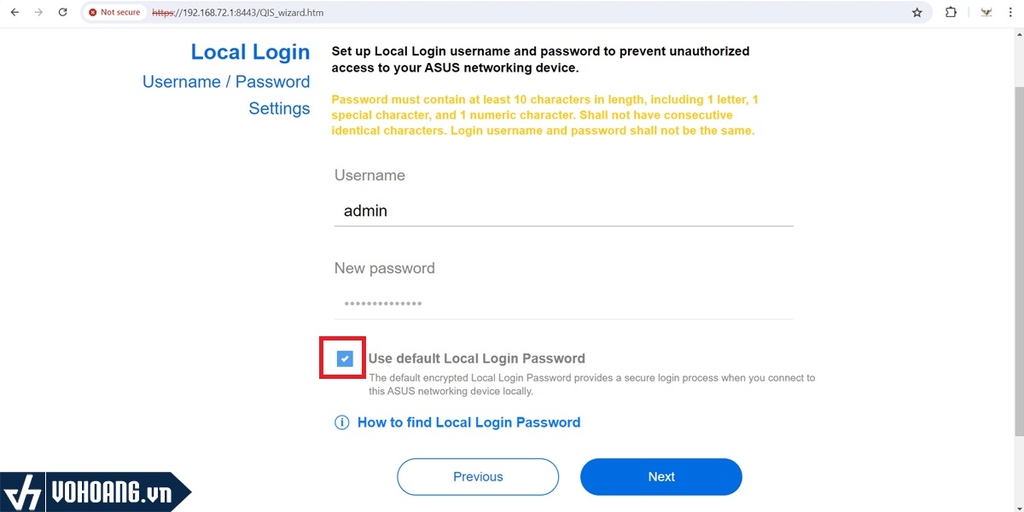Click the Not secure site warning badge
This screenshot has height=512, width=1024.
(x=114, y=13)
